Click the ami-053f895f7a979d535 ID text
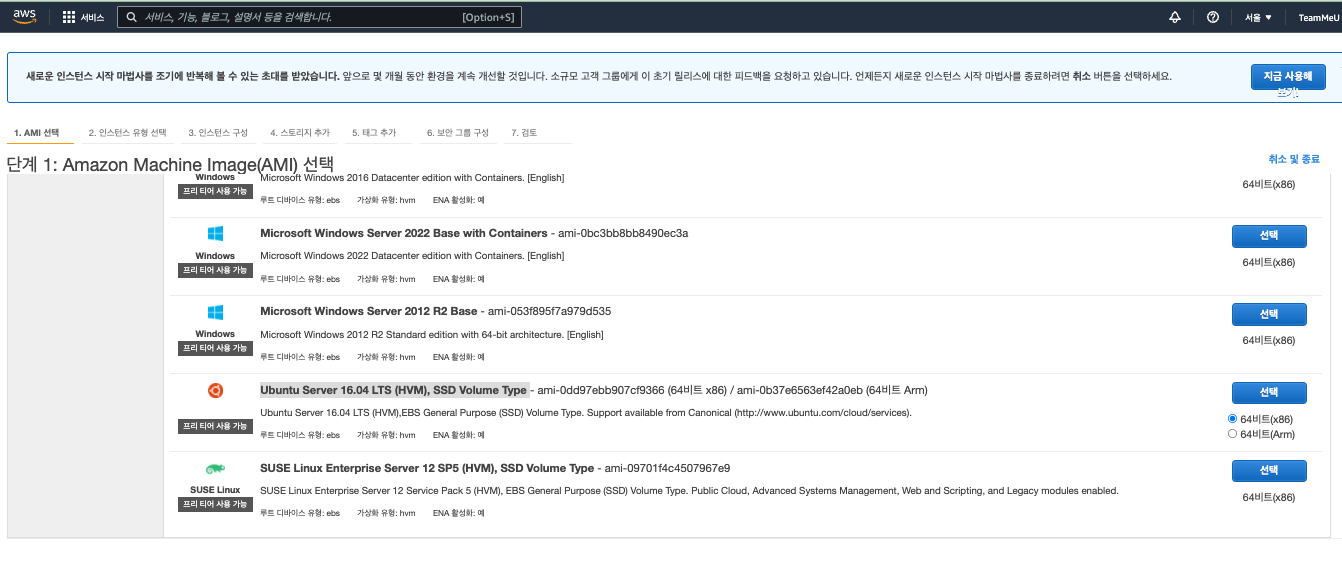Viewport: 1342px width, 571px height. (x=550, y=311)
